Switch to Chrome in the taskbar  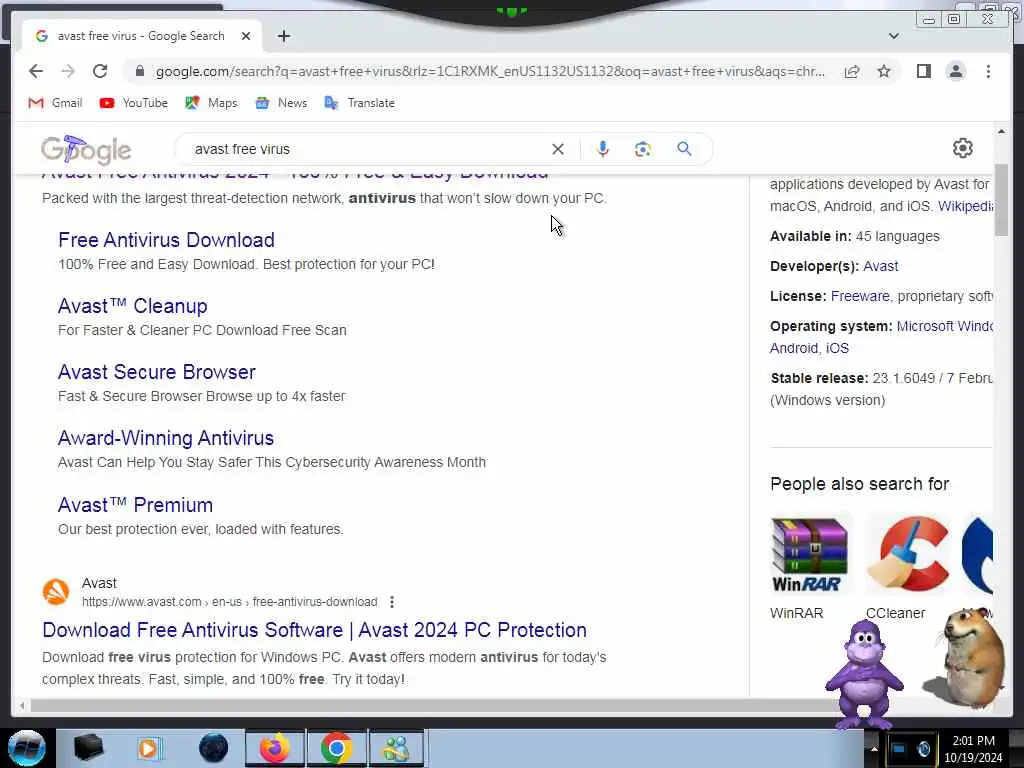click(x=336, y=748)
